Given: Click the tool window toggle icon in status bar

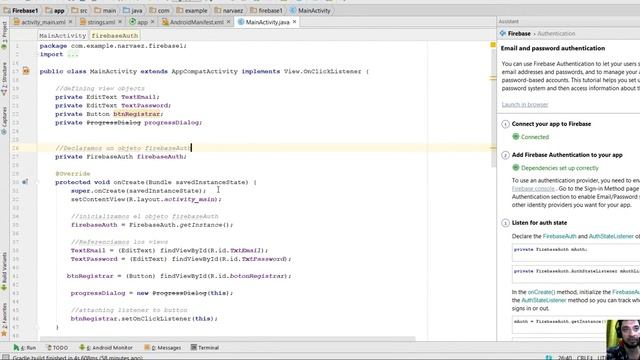Looking at the screenshot, I should [x=5, y=357].
